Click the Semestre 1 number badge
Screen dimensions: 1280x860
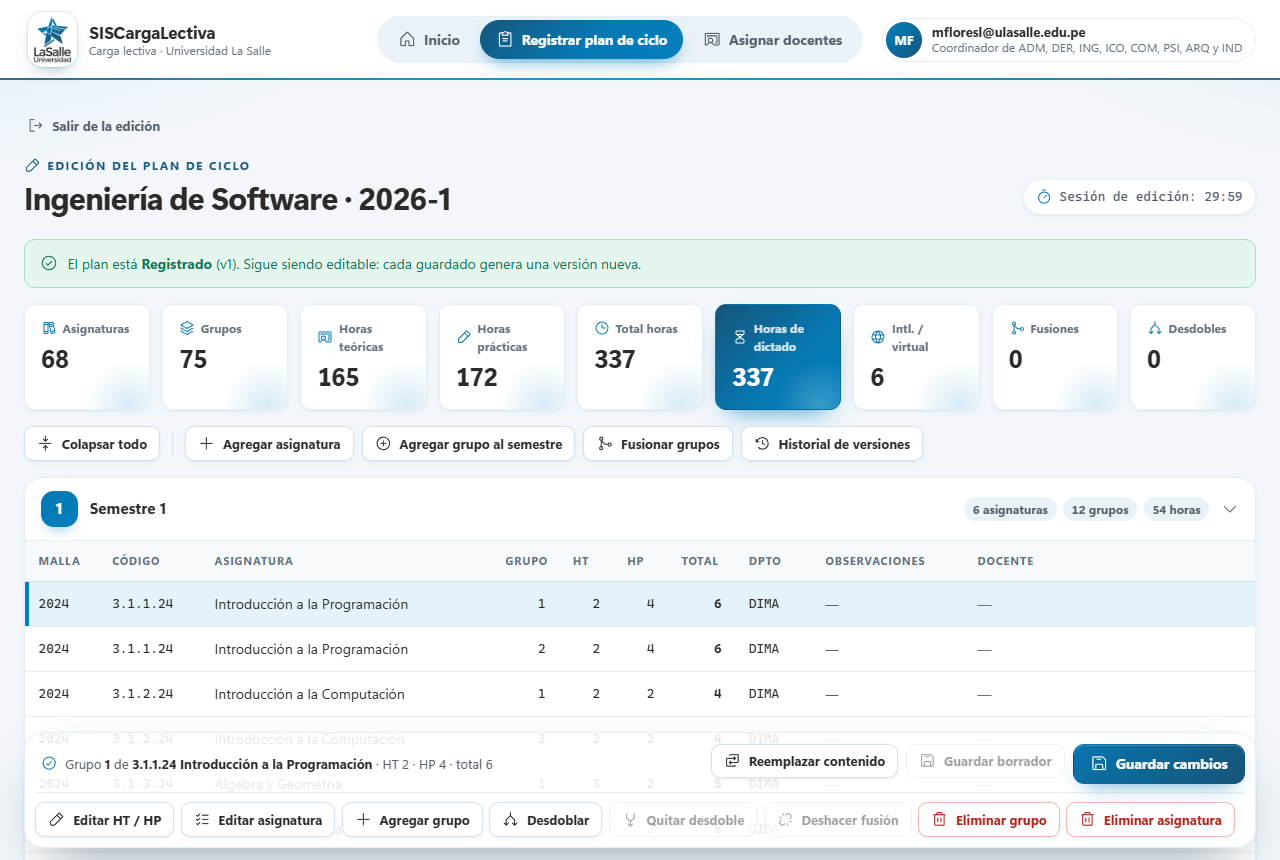coord(59,509)
